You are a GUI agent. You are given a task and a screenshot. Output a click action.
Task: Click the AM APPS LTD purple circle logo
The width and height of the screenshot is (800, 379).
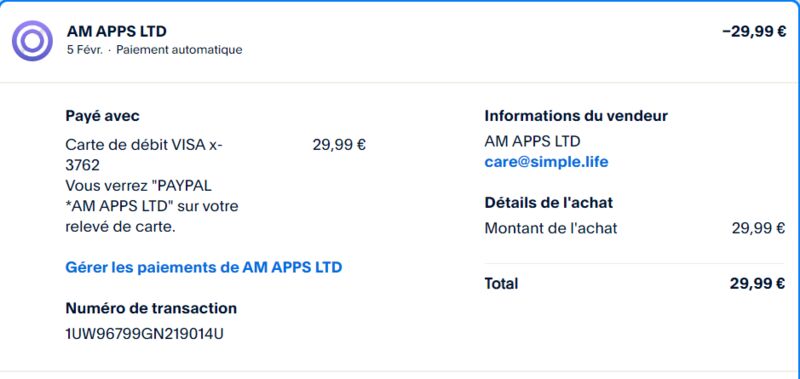click(32, 41)
